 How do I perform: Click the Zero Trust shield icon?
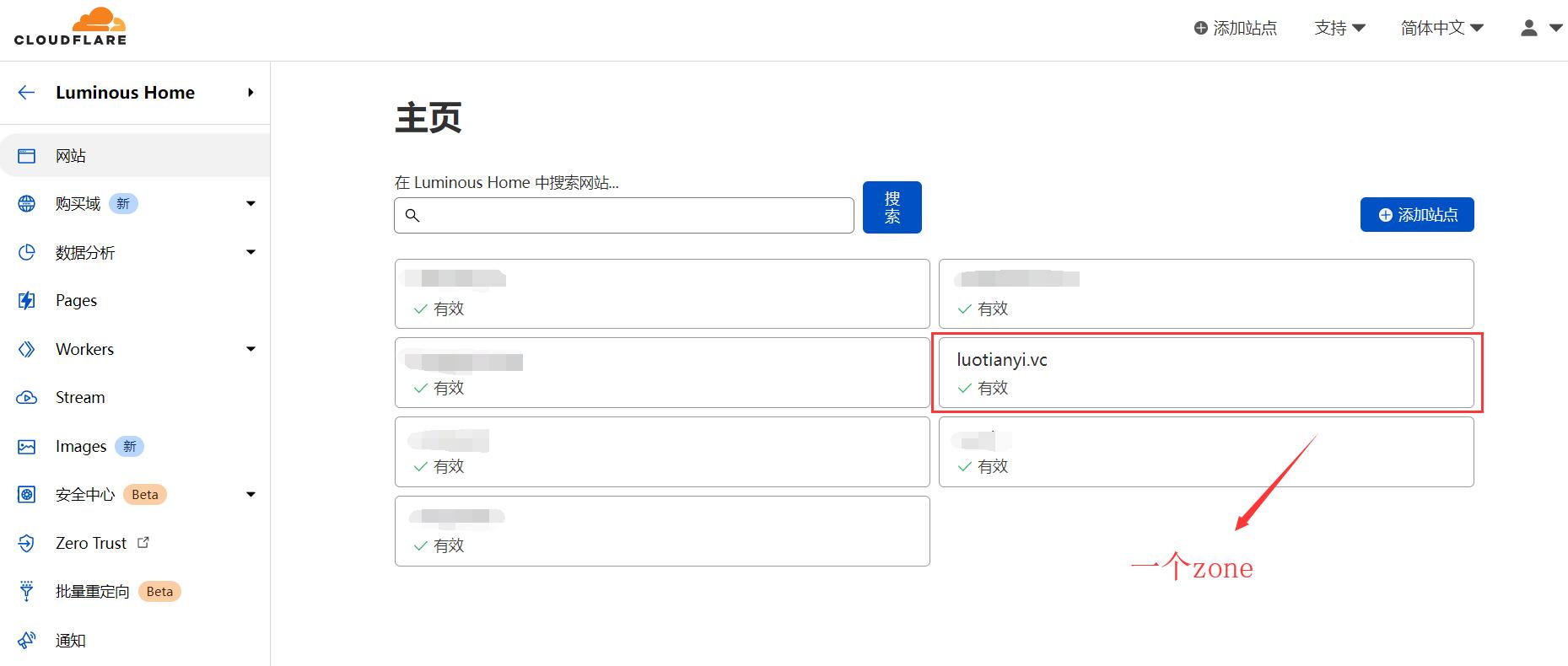pyautogui.click(x=27, y=544)
